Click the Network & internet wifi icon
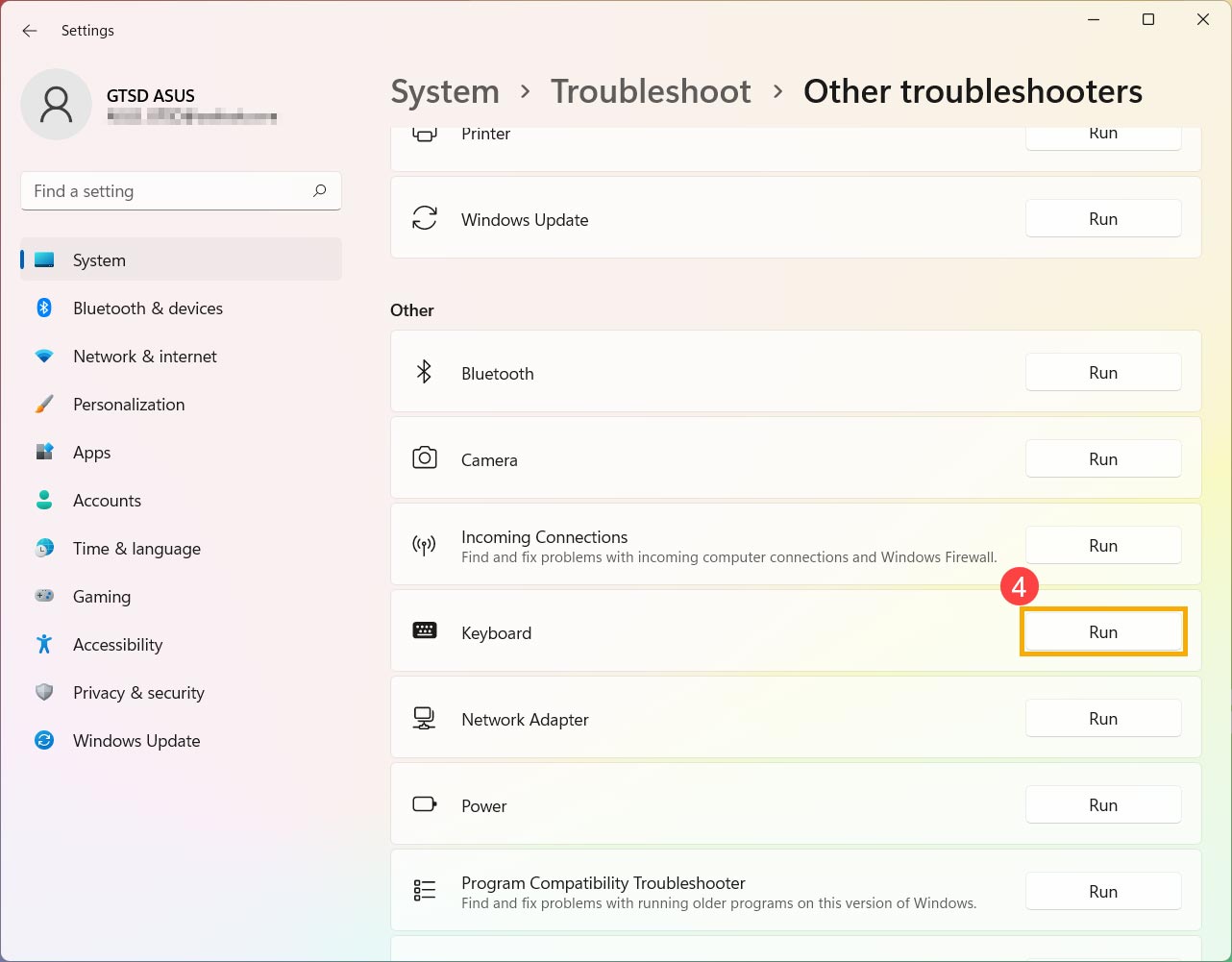The image size is (1232, 962). coord(44,356)
